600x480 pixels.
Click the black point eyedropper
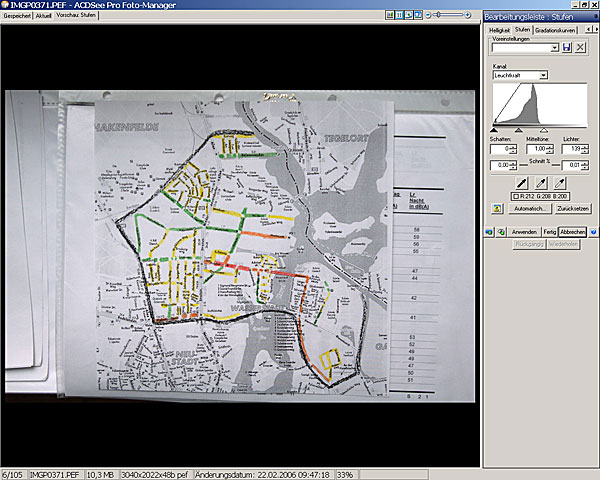click(522, 183)
